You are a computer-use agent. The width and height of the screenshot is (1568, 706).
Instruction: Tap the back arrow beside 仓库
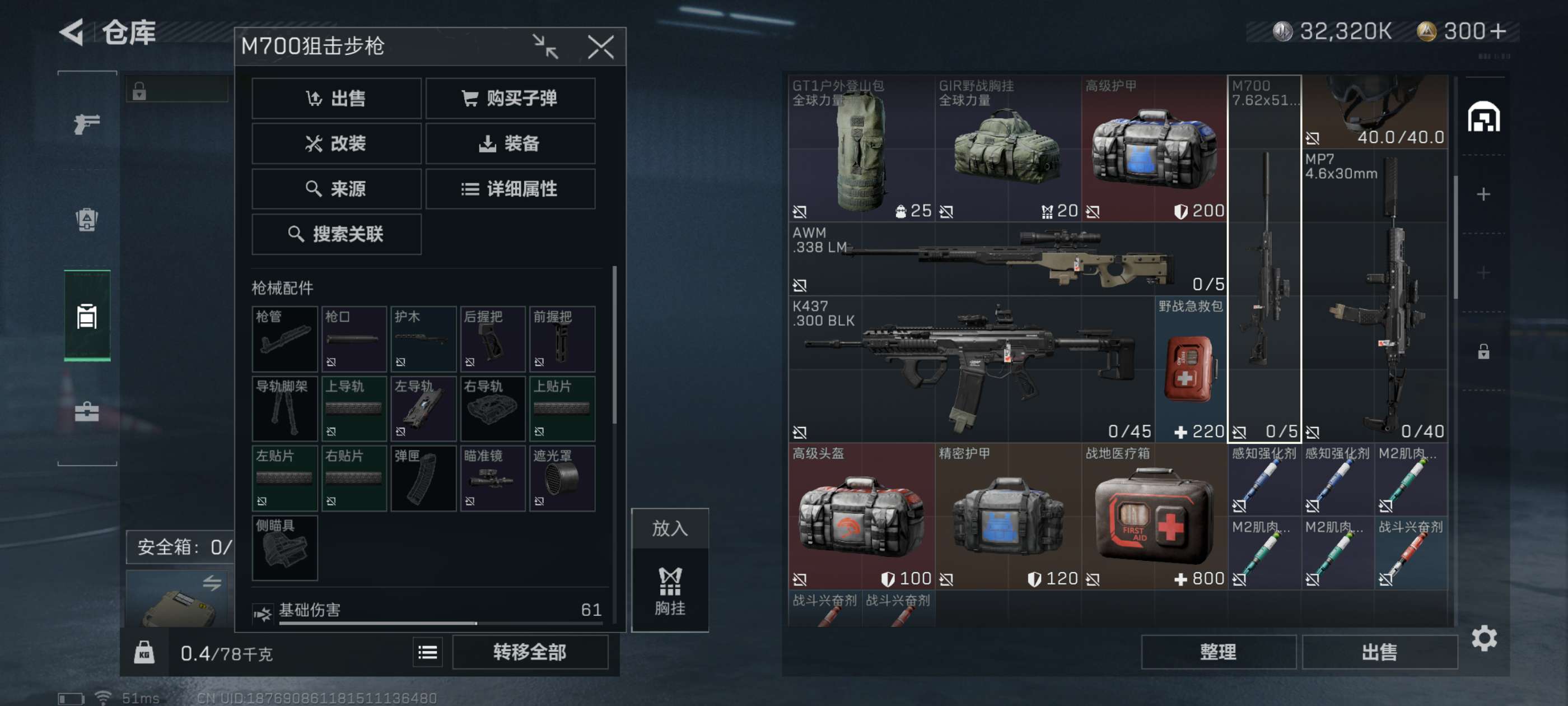coord(71,32)
